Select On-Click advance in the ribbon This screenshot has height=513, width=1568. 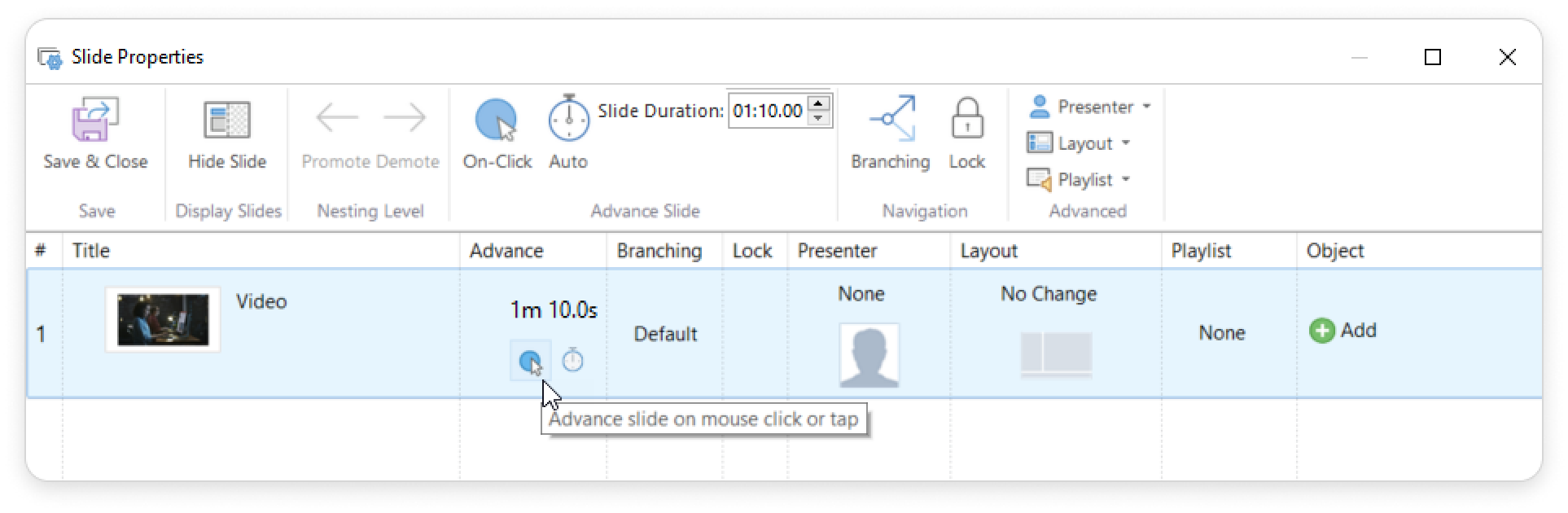tap(497, 121)
